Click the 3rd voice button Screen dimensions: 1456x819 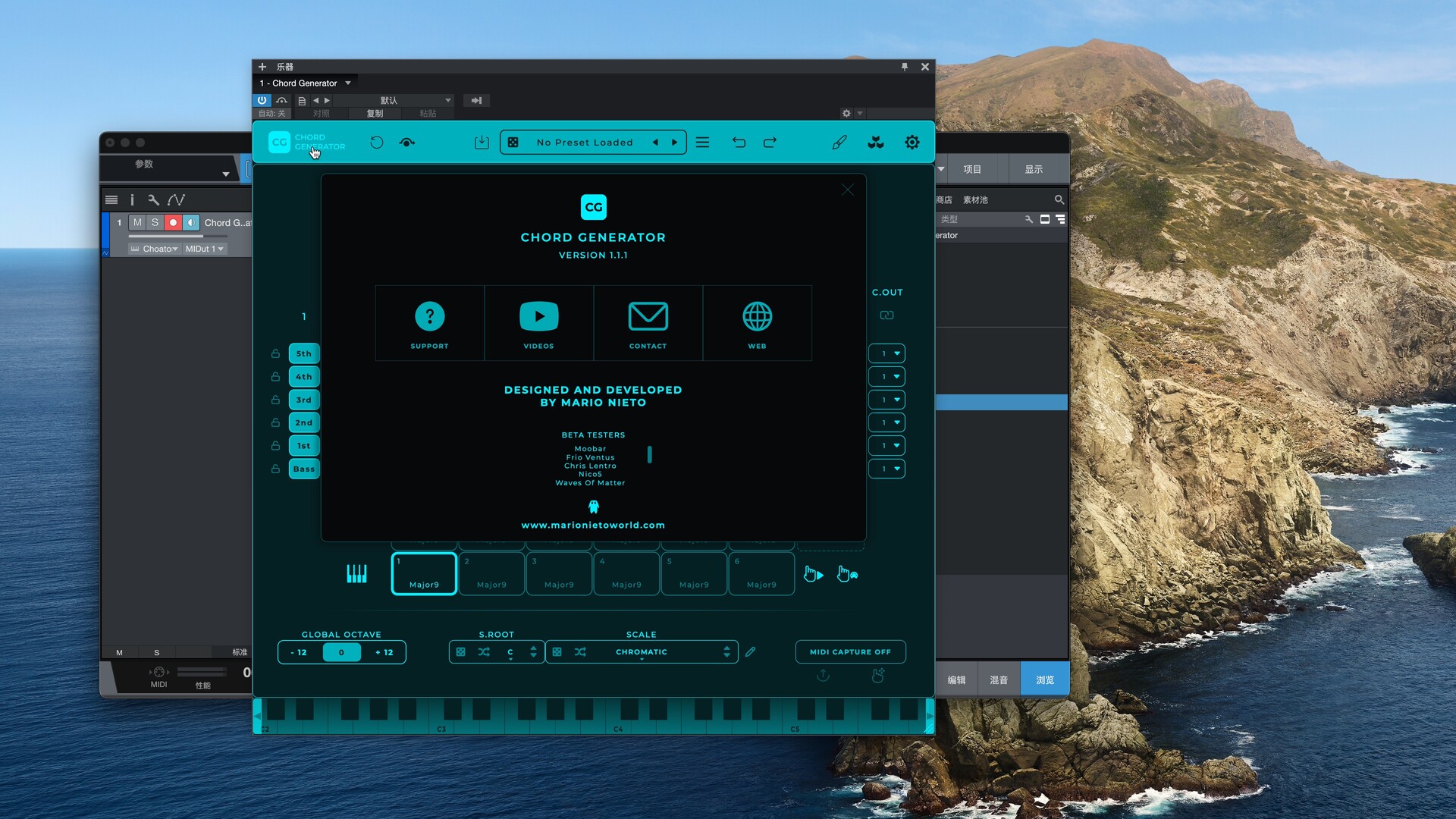(304, 400)
